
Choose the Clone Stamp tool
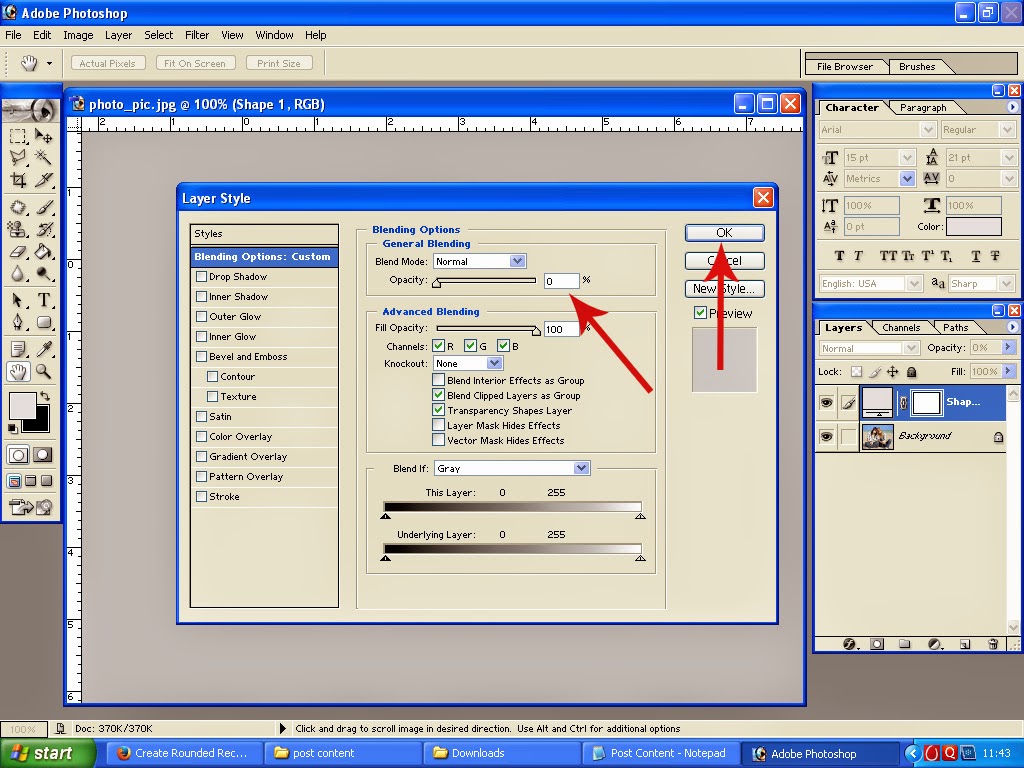click(17, 228)
